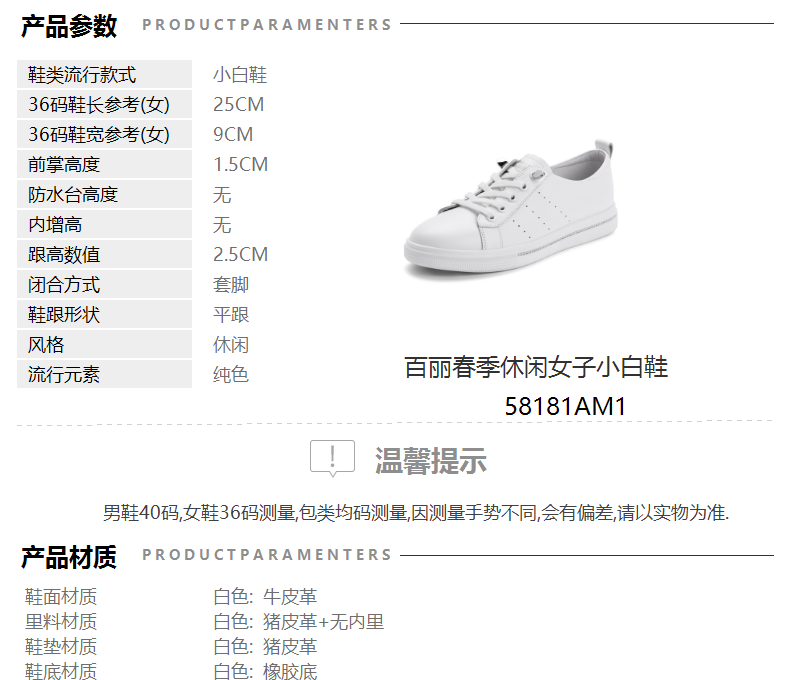Click the 鞋跟形状 parameter label

tap(64, 315)
